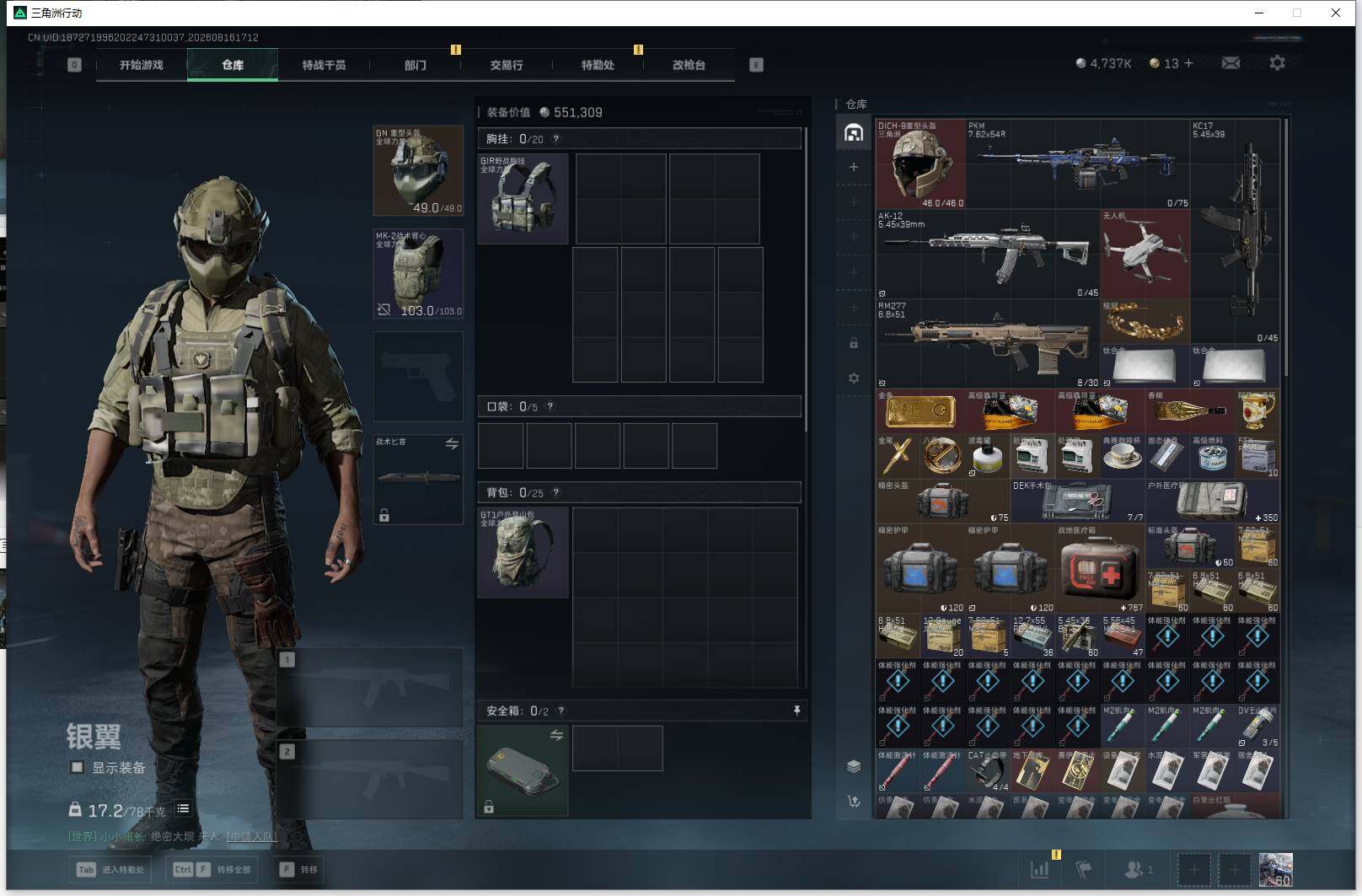Viewport: 1362px width, 896px height.
Task: Open the weight detail list icon
Action: tap(183, 809)
